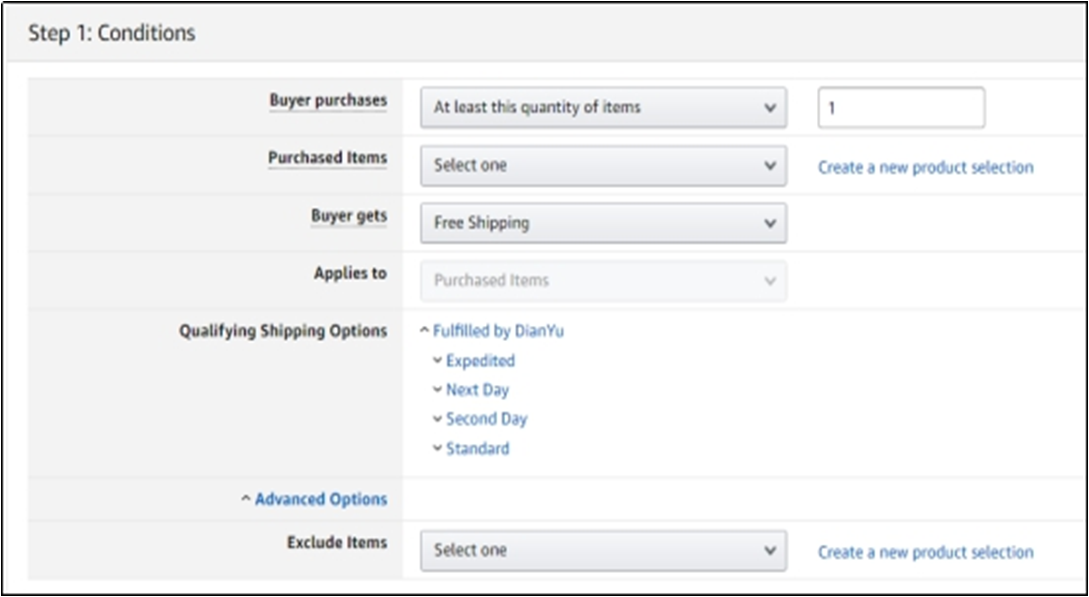Click the Exclude Items label
The height and width of the screenshot is (597, 1089).
point(336,542)
